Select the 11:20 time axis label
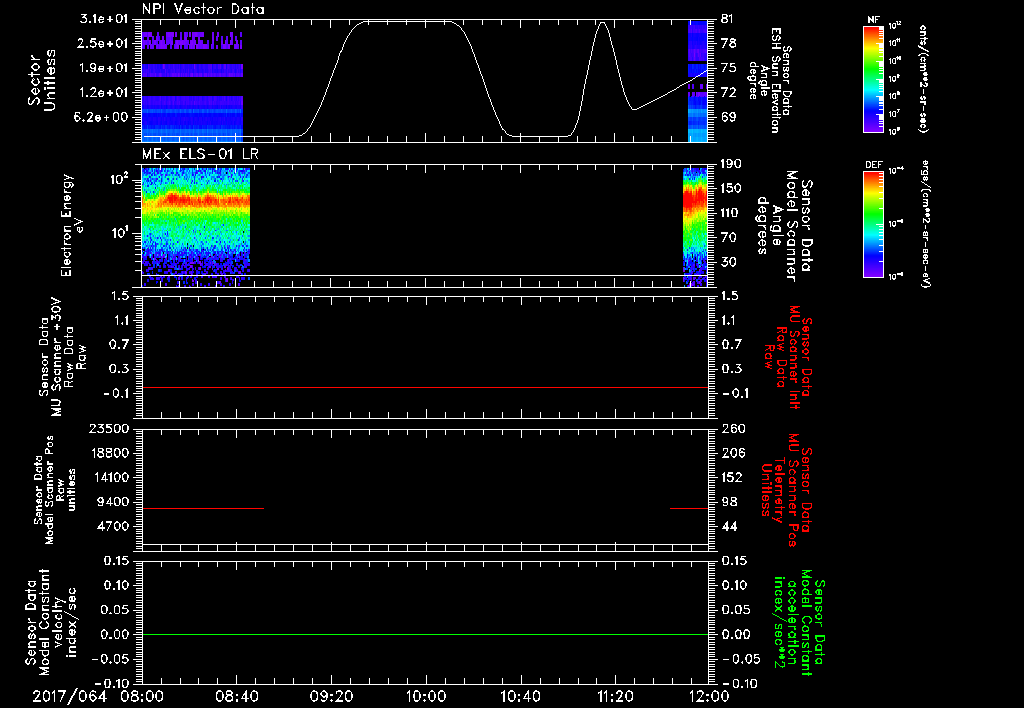 615,696
